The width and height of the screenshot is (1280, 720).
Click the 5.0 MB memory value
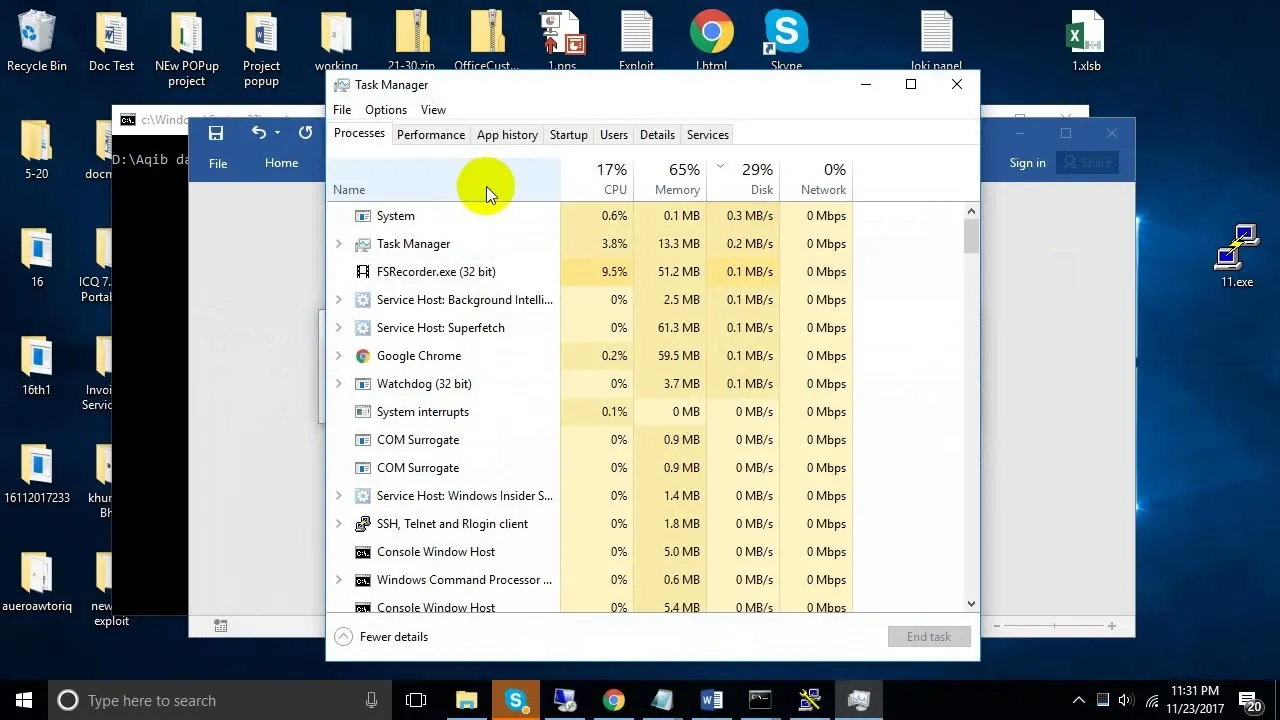point(681,552)
